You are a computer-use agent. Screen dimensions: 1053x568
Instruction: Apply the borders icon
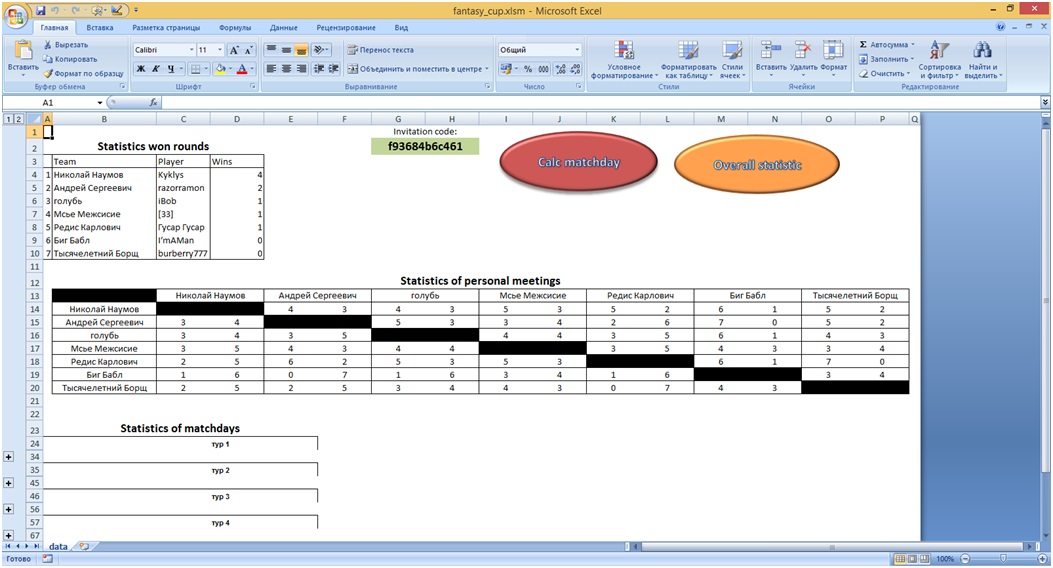pos(195,68)
